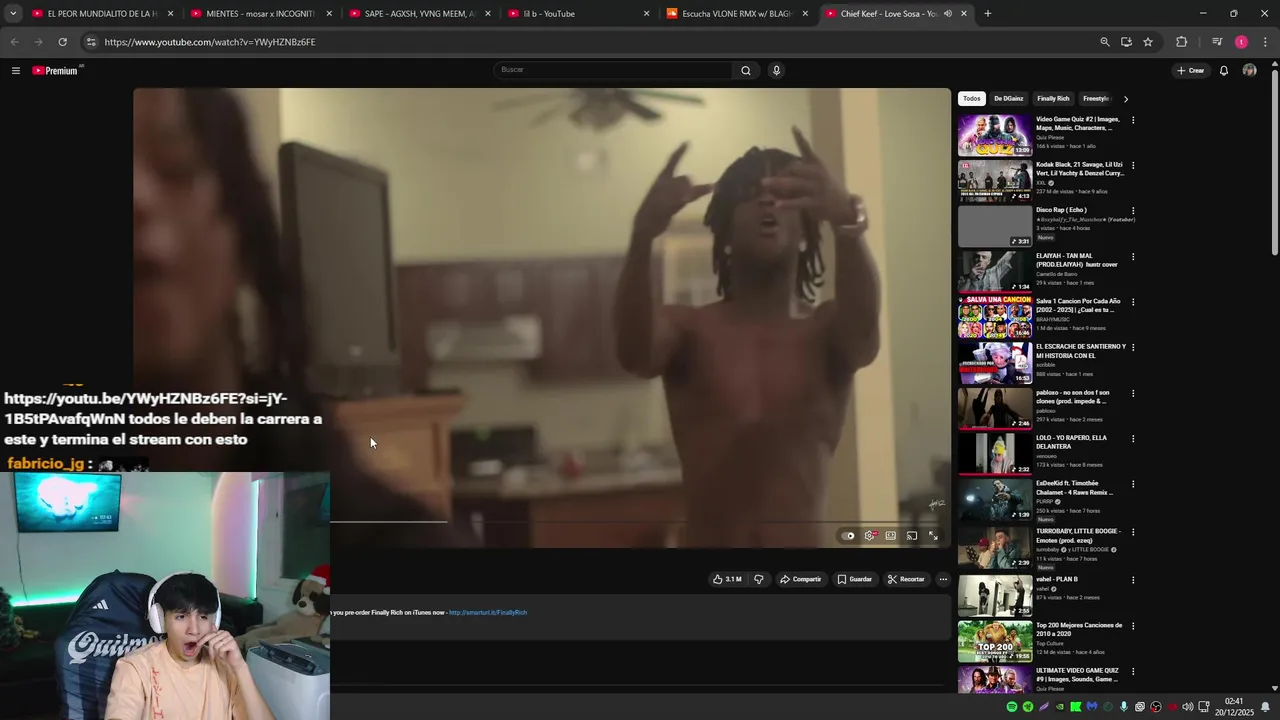Open Chrome three-dot menu
Screen dimensions: 1280x720
pyautogui.click(x=1265, y=42)
